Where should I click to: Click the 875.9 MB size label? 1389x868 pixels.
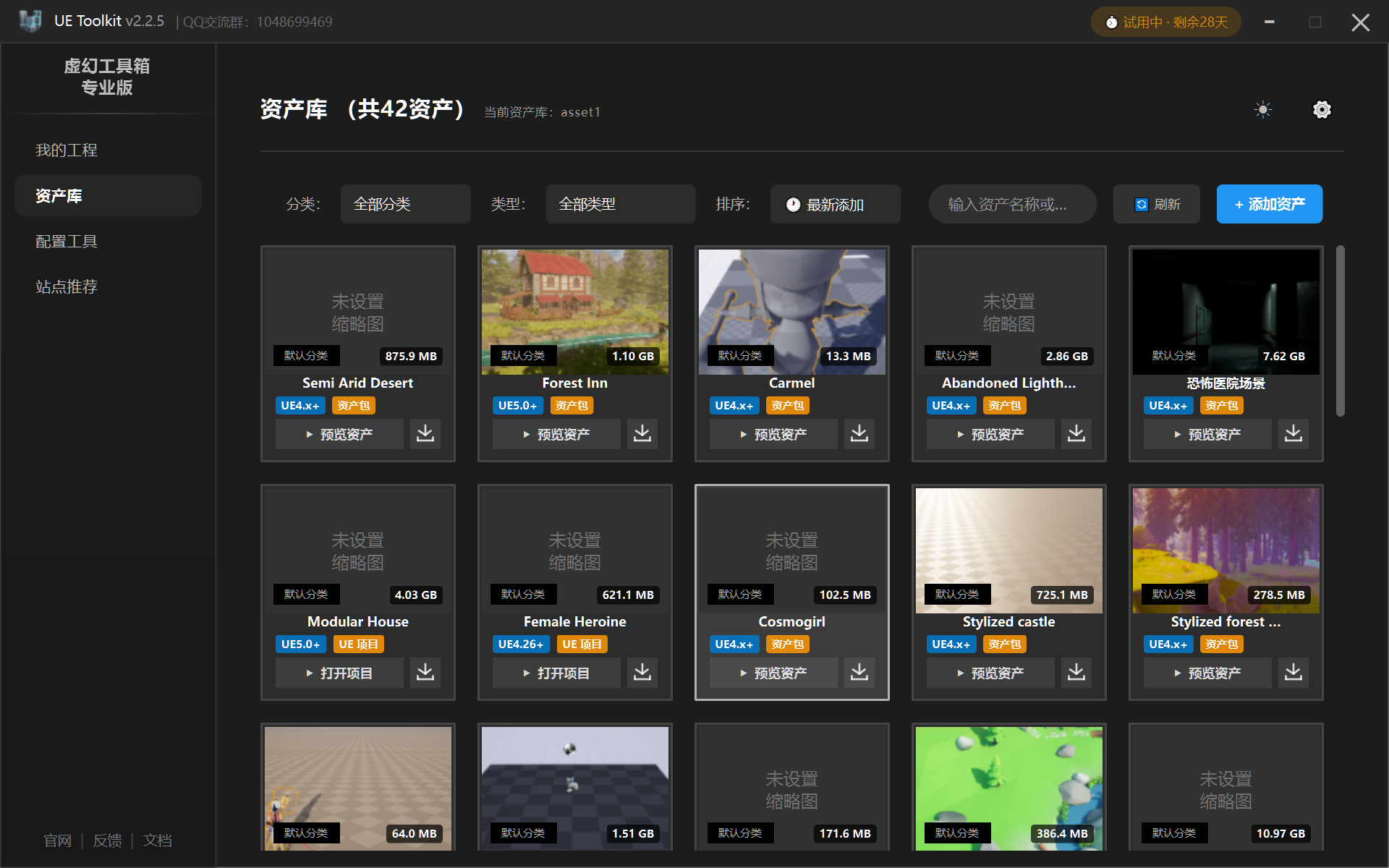click(x=411, y=356)
